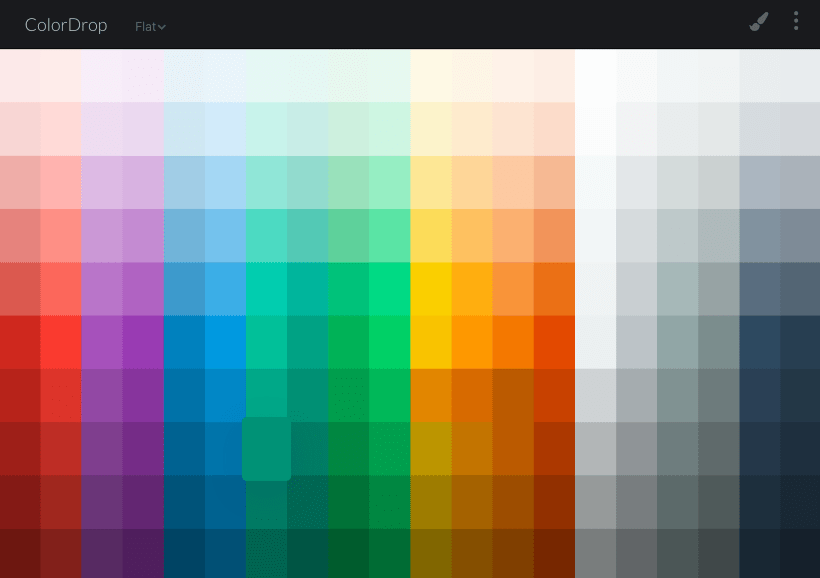The height and width of the screenshot is (578, 820).
Task: Select the lightest gray swatch in the top-right corner
Action: 799,75
